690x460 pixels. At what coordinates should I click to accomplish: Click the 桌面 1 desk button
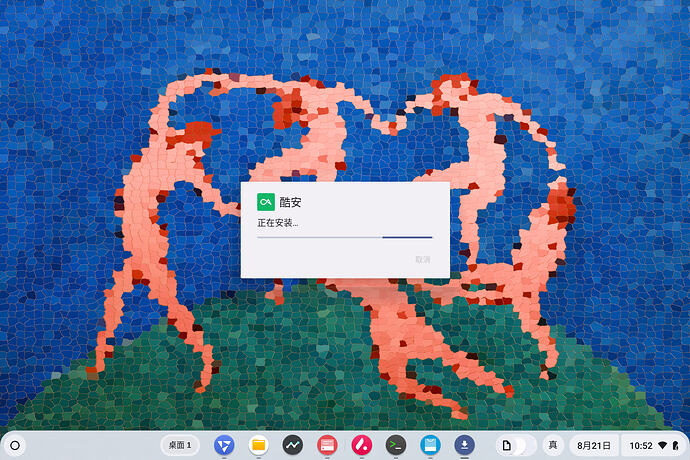tap(180, 445)
